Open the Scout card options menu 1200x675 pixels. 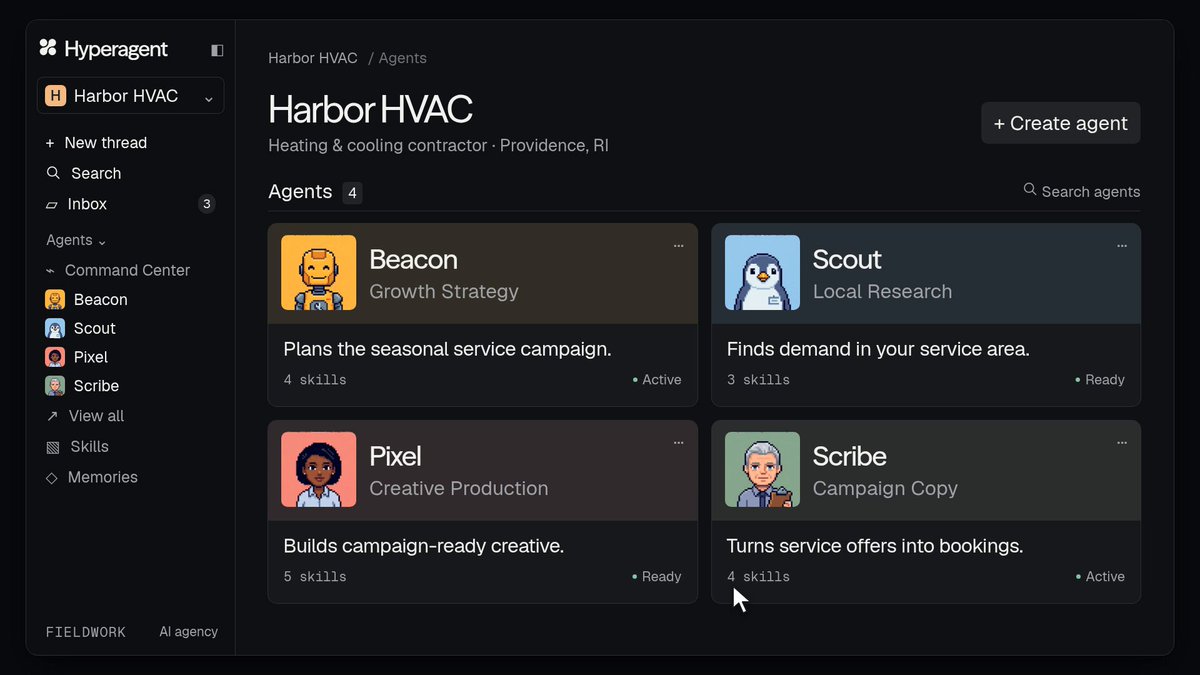click(1122, 245)
